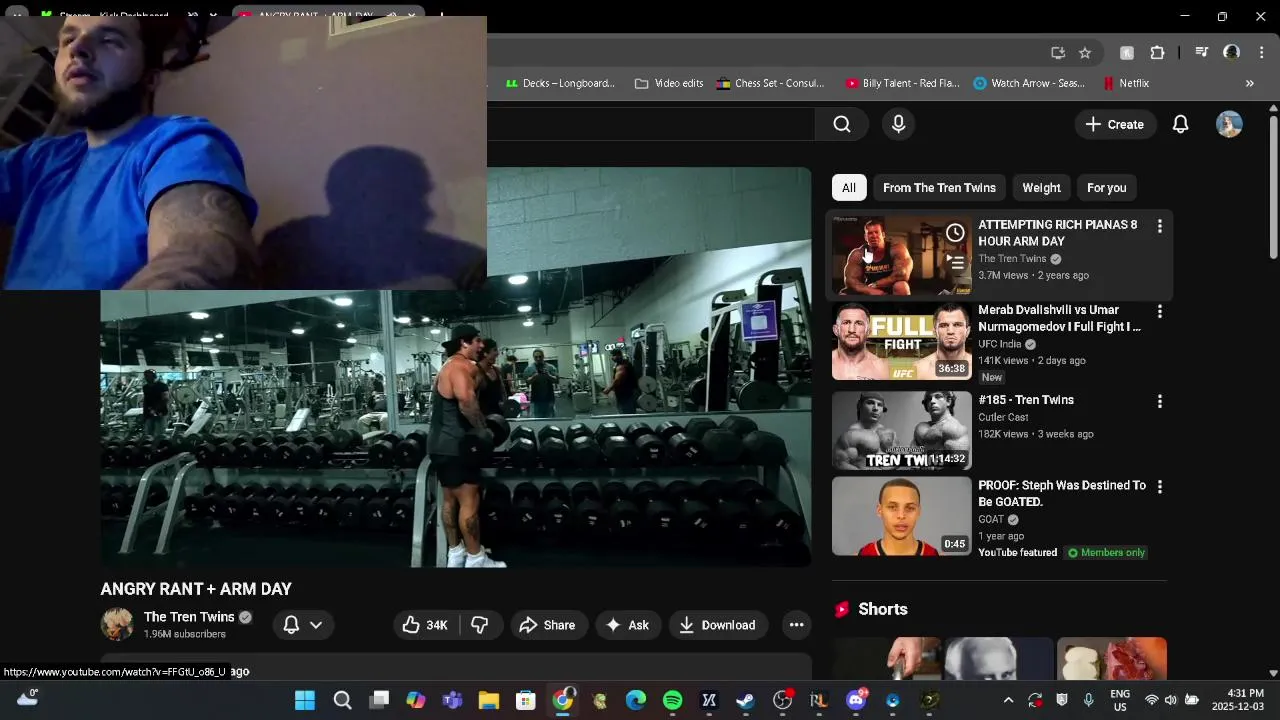Image resolution: width=1280 pixels, height=720 pixels.
Task: Open Spotify from taskbar
Action: [x=672, y=700]
